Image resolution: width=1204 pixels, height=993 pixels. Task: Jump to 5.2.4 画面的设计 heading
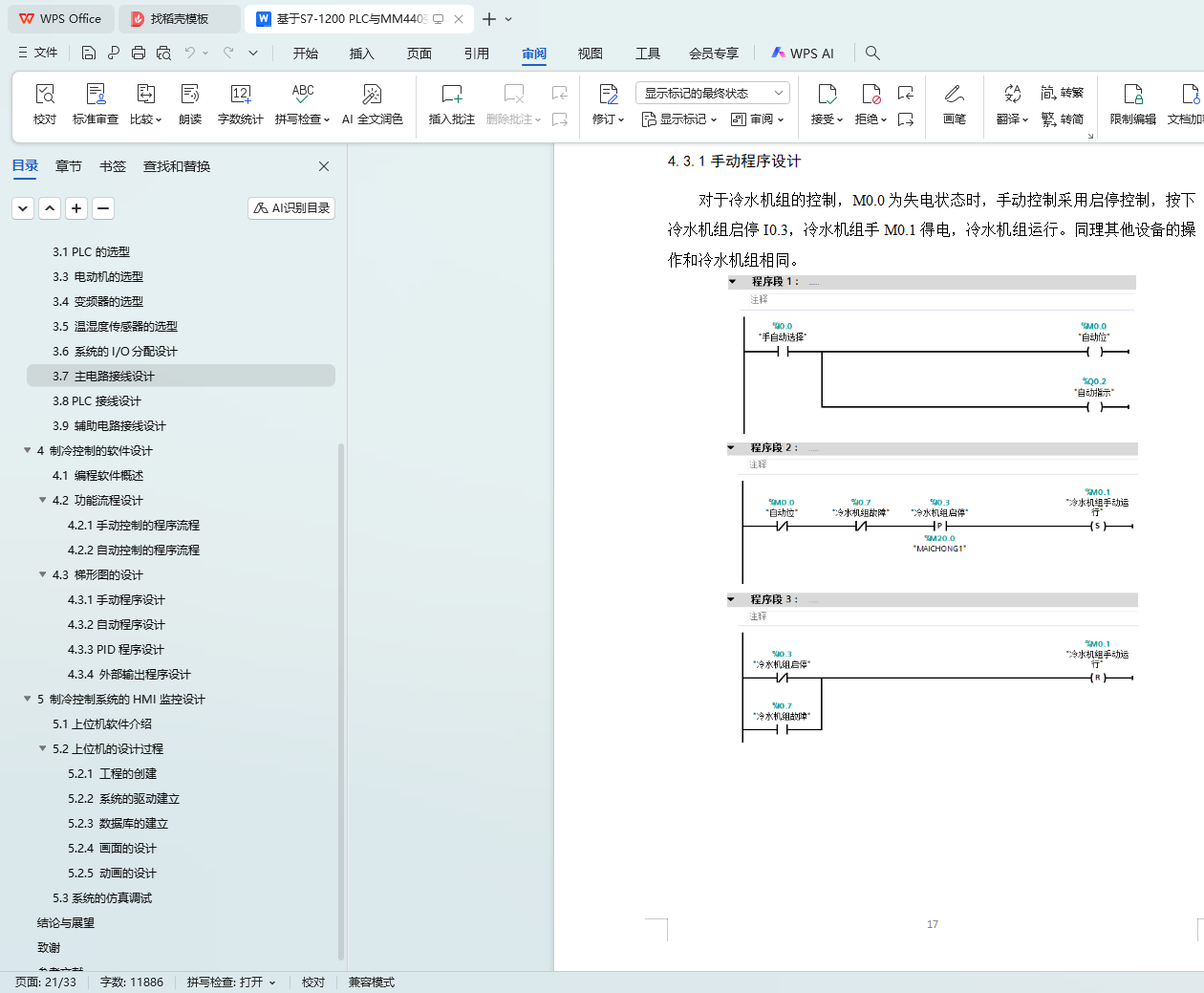(x=112, y=848)
